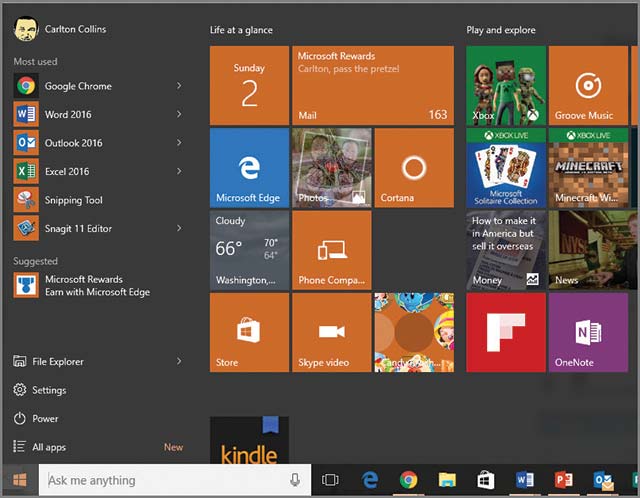Launch the Skype video tile

pyautogui.click(x=331, y=331)
